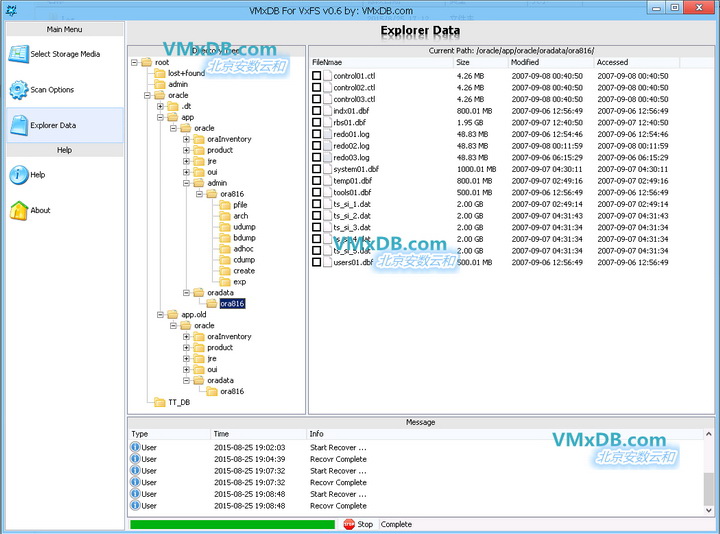Image resolution: width=720 pixels, height=534 pixels.
Task: Sort by Modified column header
Action: pyautogui.click(x=551, y=62)
